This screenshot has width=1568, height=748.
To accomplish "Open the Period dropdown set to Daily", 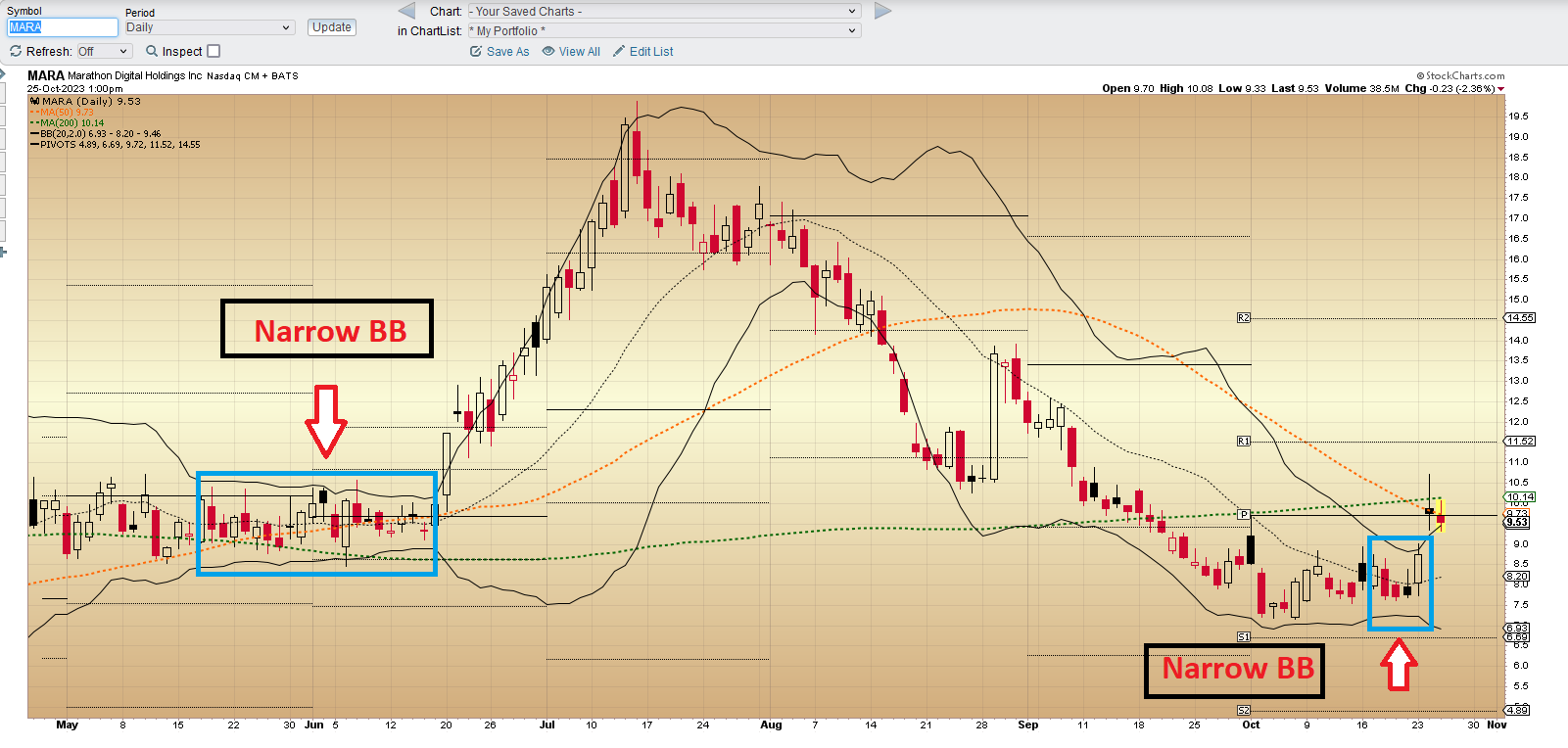I will tap(210, 27).
